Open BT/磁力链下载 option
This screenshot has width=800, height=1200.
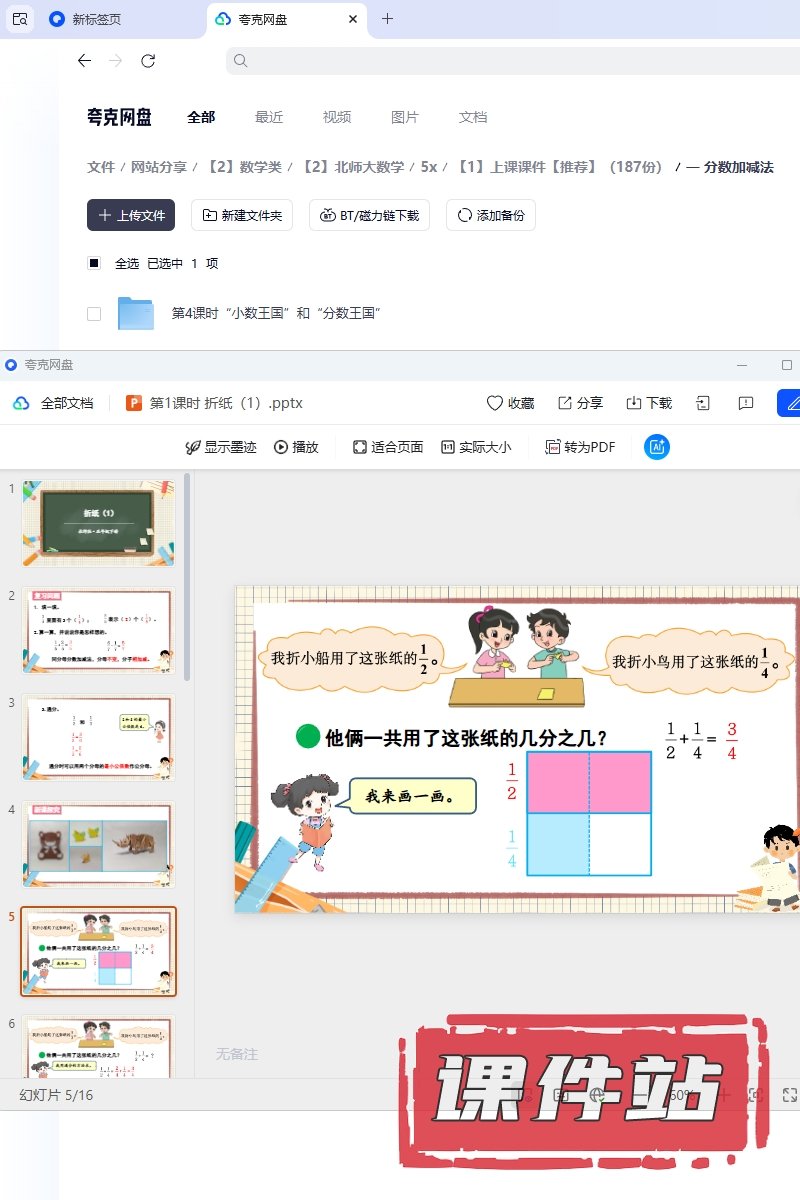tap(370, 215)
